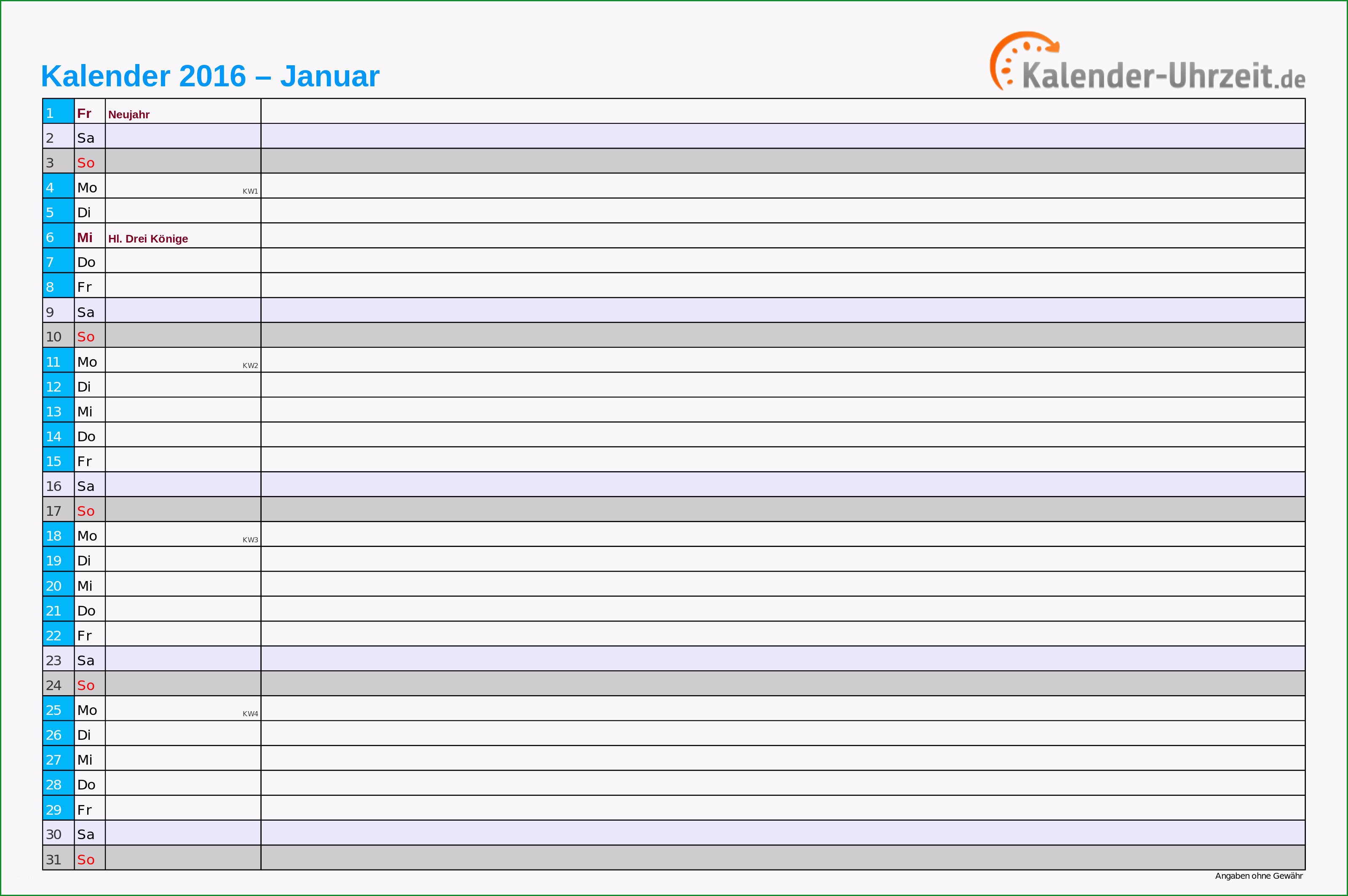Click the title 'Kalender 2016 – Januar'

(210, 76)
